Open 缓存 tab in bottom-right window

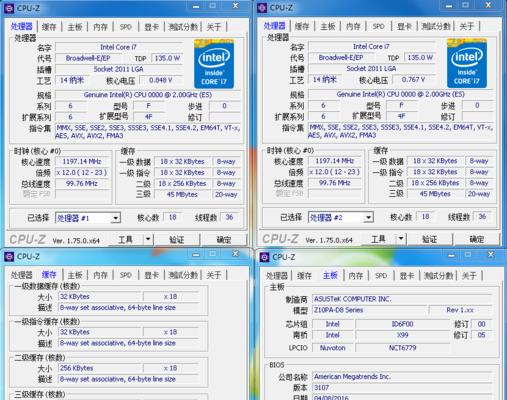[304, 276]
